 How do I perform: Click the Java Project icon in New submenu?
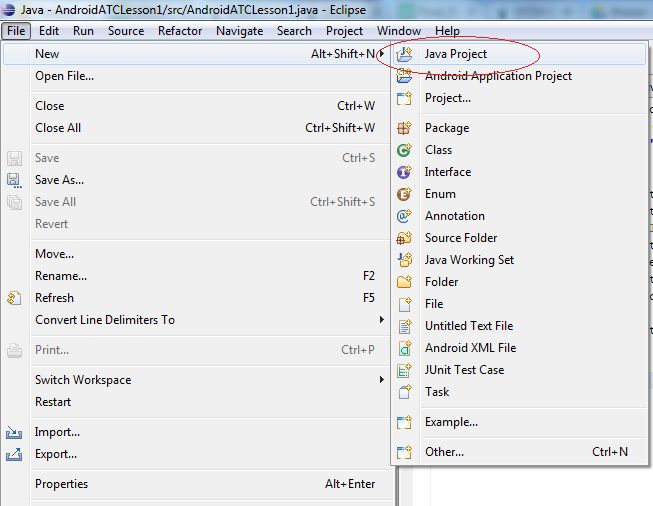pyautogui.click(x=404, y=54)
